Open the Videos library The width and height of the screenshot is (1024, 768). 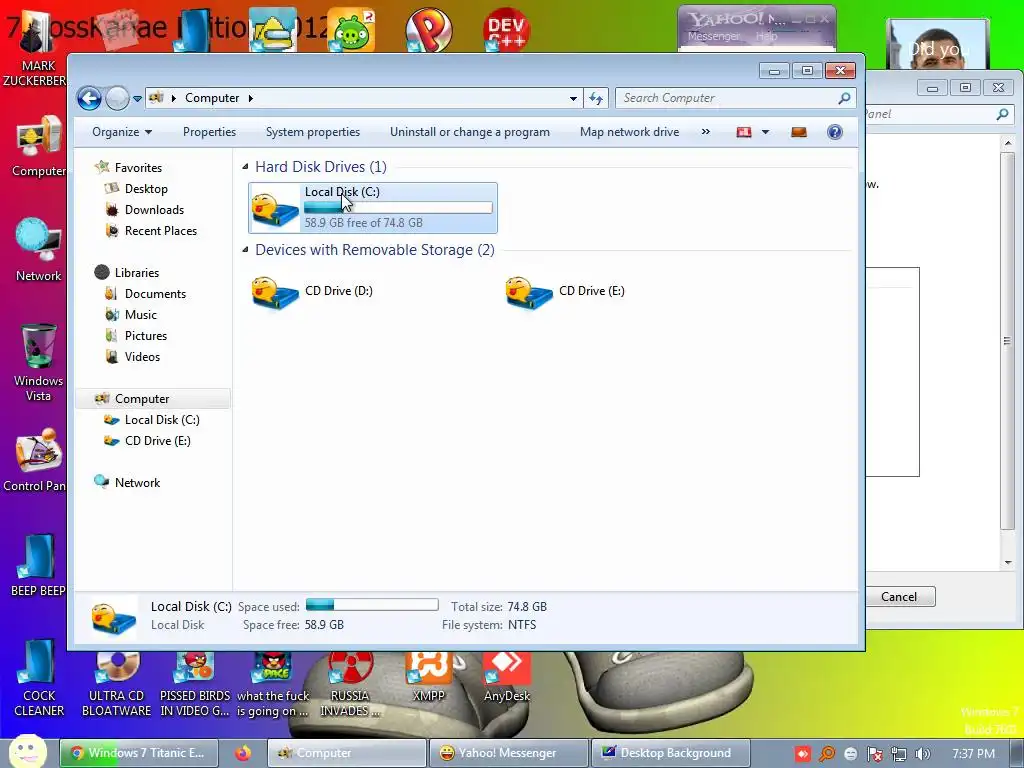[142, 357]
